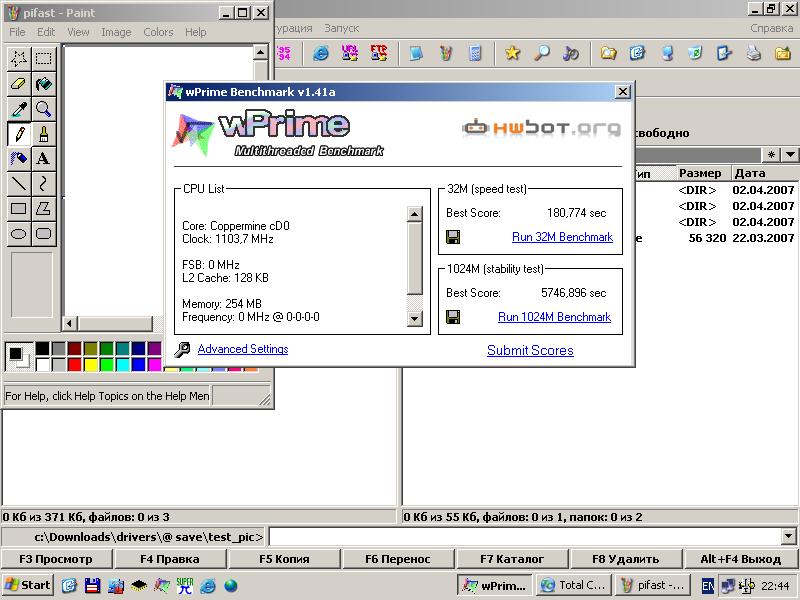800x600 pixels.
Task: Click the F5 Копия button
Action: tap(284, 559)
